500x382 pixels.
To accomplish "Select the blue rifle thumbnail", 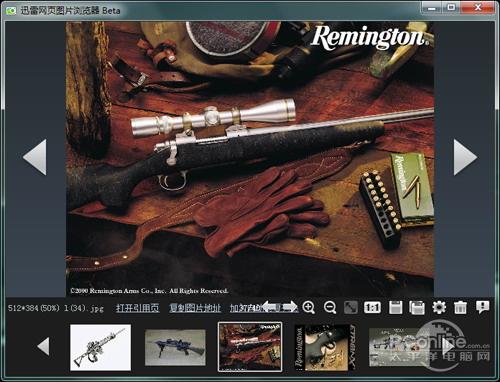I will click(175, 347).
